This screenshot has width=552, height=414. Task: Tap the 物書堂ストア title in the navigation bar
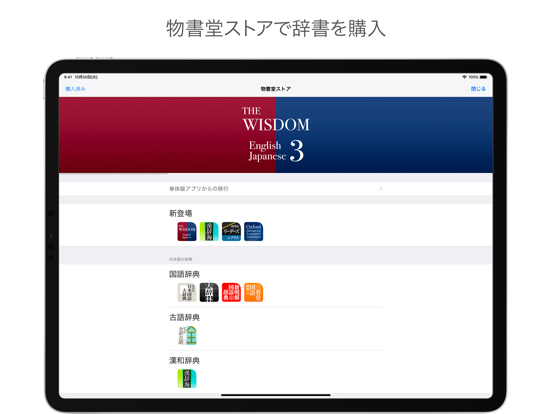276,89
